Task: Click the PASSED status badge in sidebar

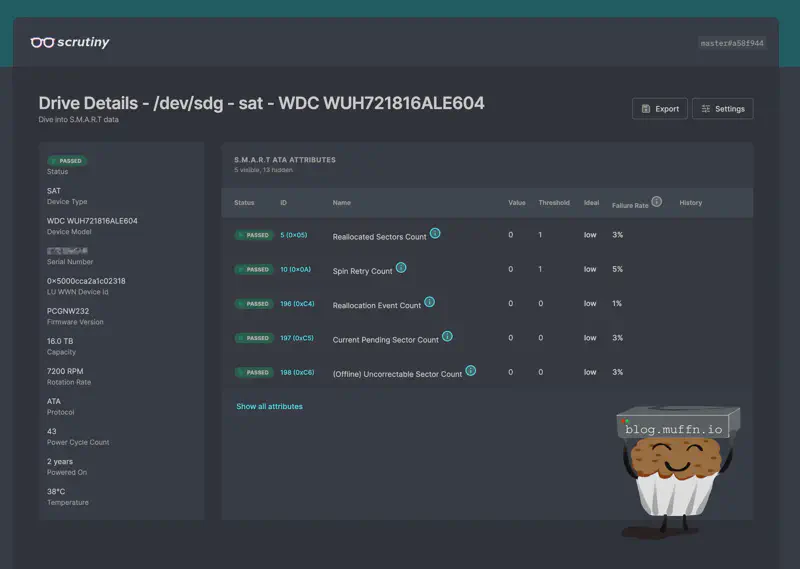Action: [x=67, y=160]
